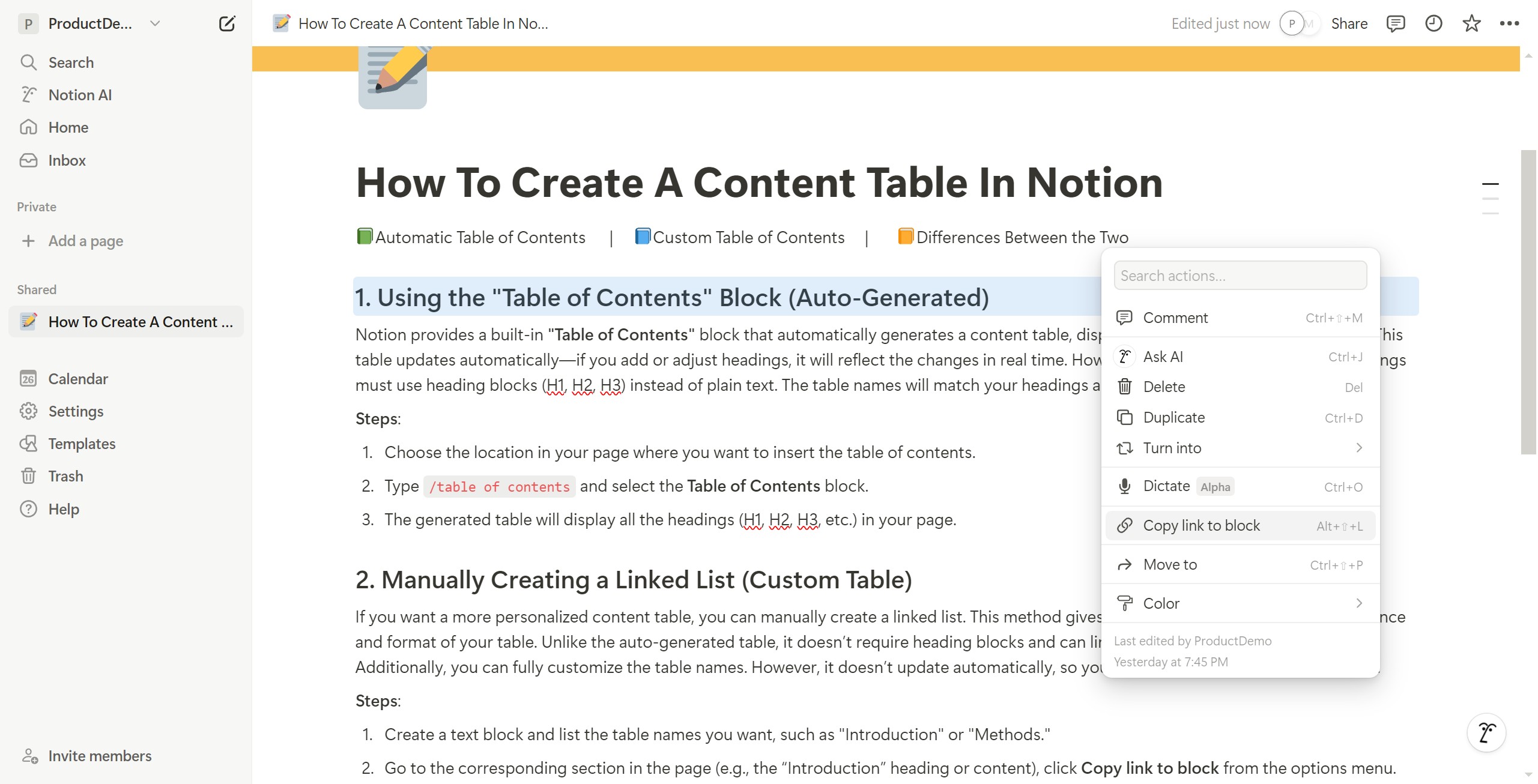Click the /table of contents code text
Image resolution: width=1538 pixels, height=784 pixels.
tap(499, 486)
